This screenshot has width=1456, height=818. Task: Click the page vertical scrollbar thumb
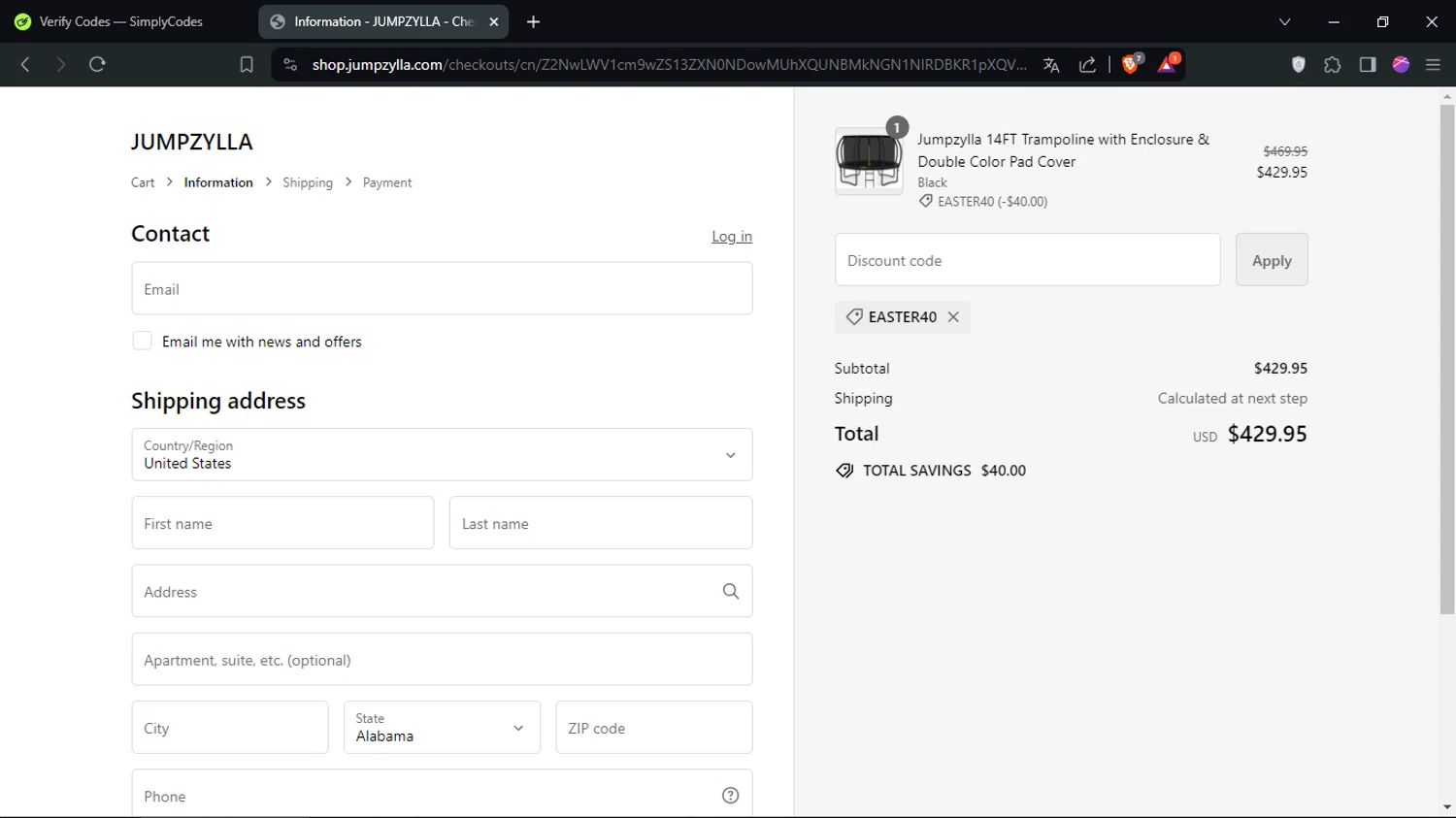(x=1447, y=359)
